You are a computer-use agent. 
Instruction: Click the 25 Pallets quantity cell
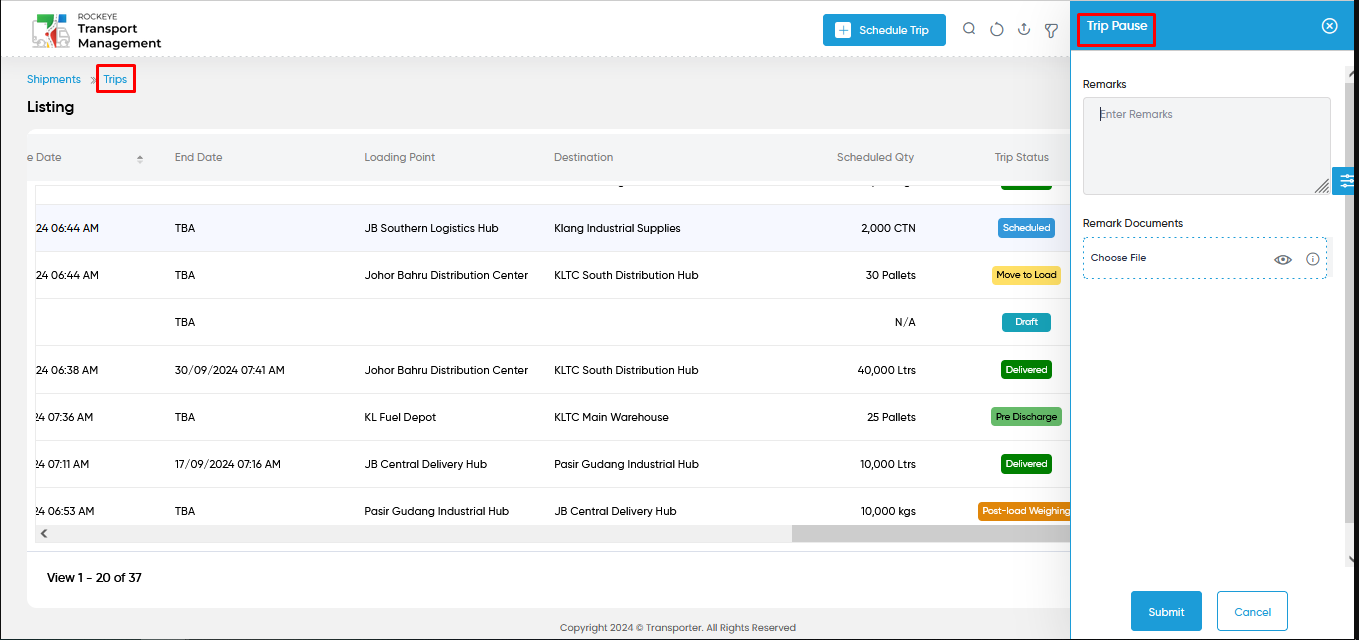pyautogui.click(x=891, y=417)
